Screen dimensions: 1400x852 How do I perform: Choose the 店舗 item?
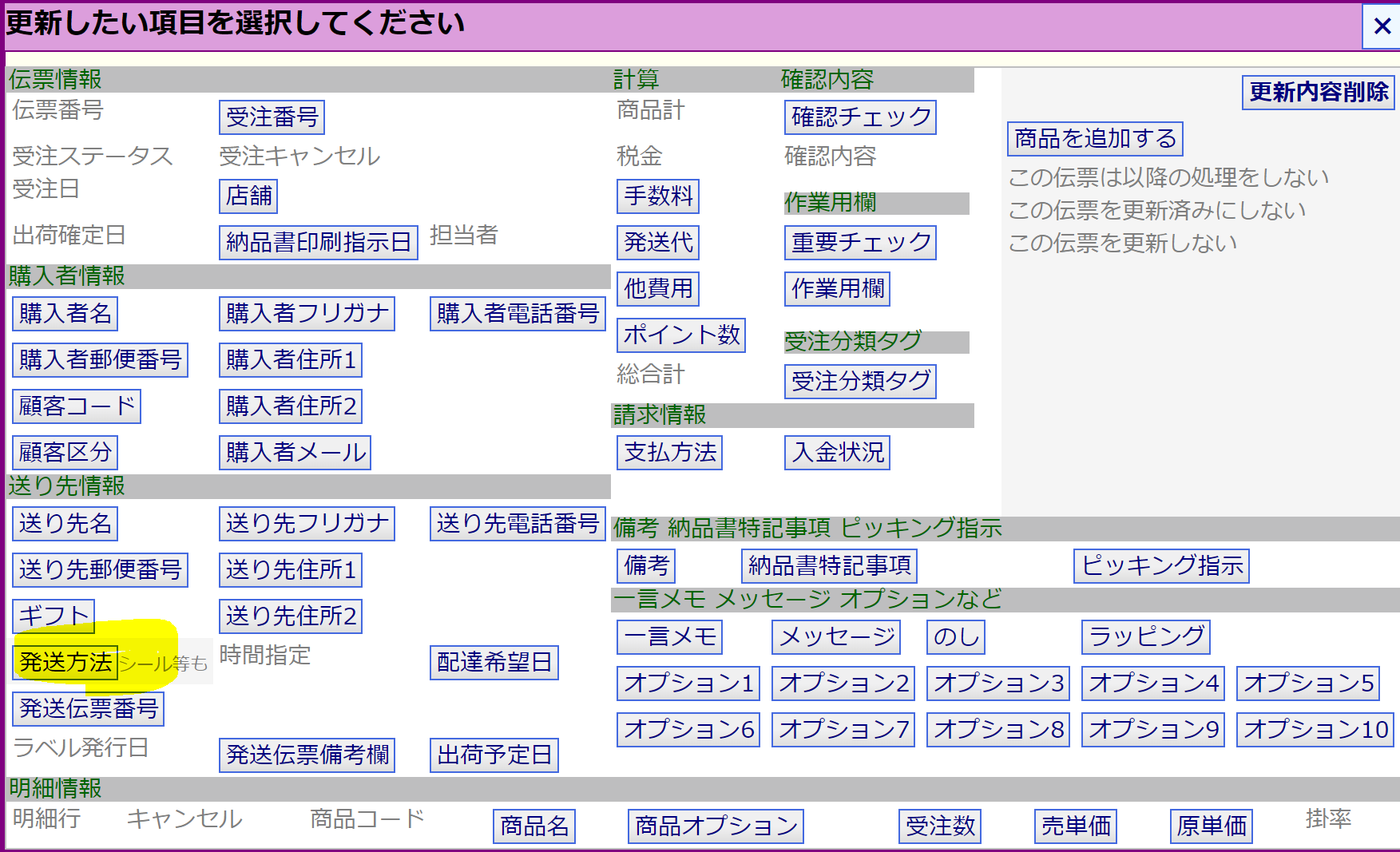248,196
